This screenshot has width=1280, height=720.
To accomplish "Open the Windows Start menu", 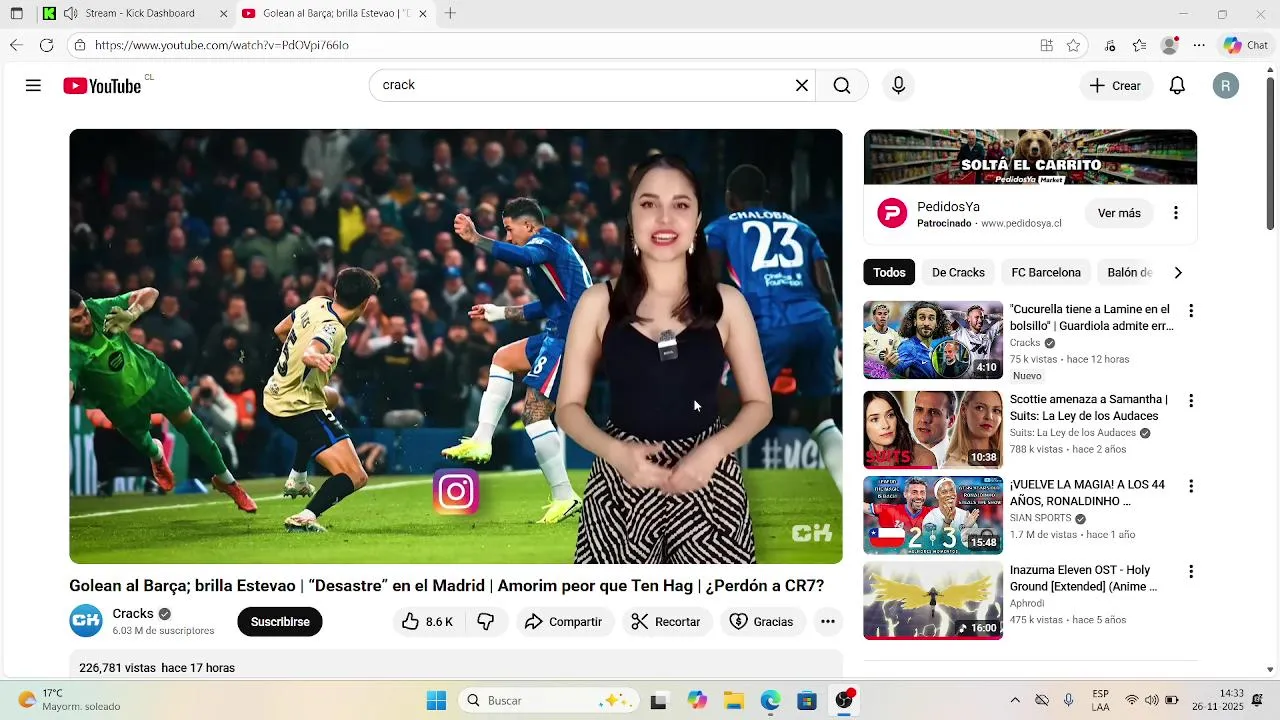I will 437,700.
